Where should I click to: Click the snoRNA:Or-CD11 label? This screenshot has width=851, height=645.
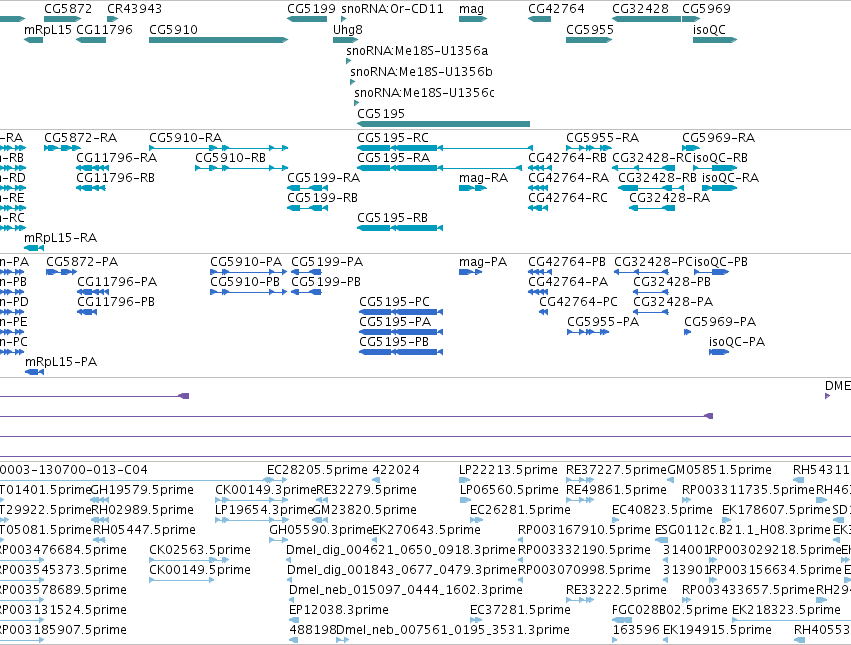click(x=392, y=9)
